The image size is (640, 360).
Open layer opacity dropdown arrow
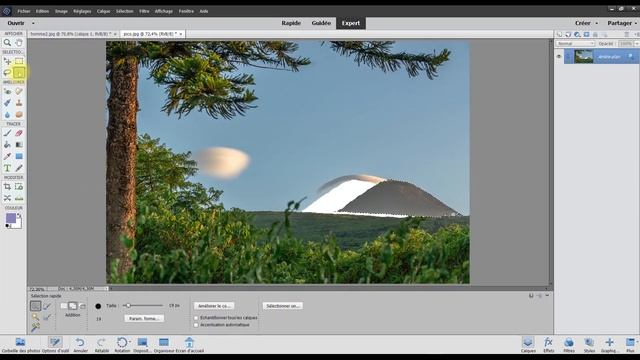[x=636, y=43]
